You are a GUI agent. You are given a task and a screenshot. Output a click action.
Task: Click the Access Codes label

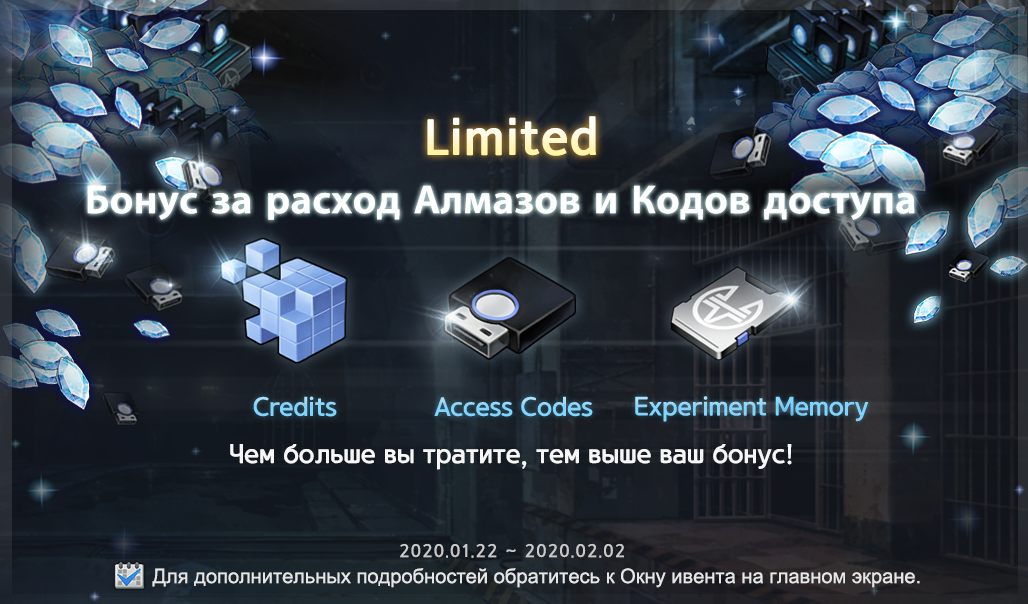(513, 407)
